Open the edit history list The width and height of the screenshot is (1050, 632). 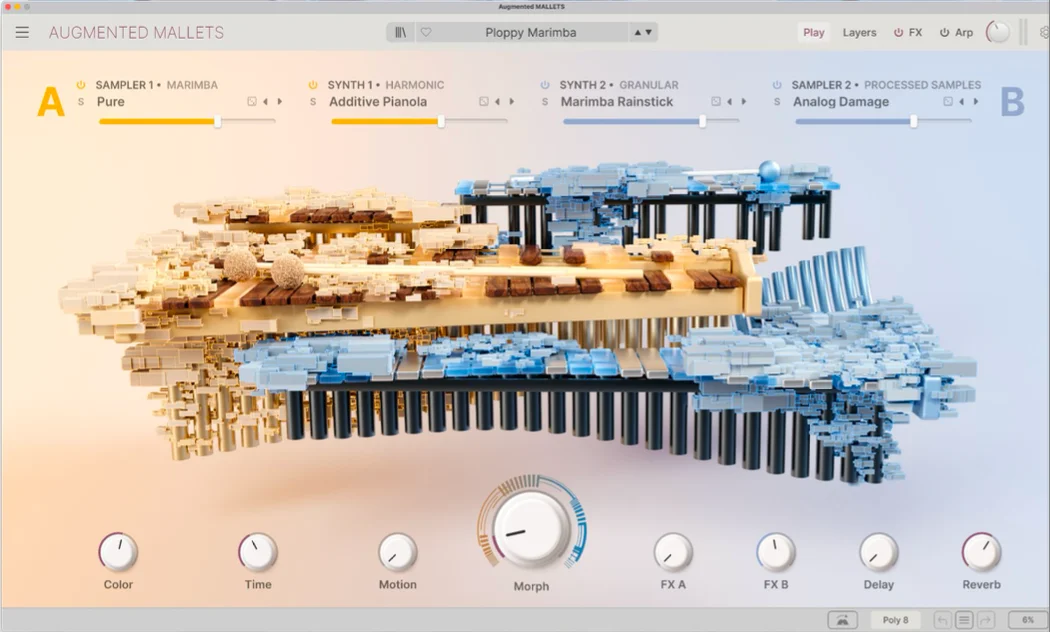click(x=964, y=620)
